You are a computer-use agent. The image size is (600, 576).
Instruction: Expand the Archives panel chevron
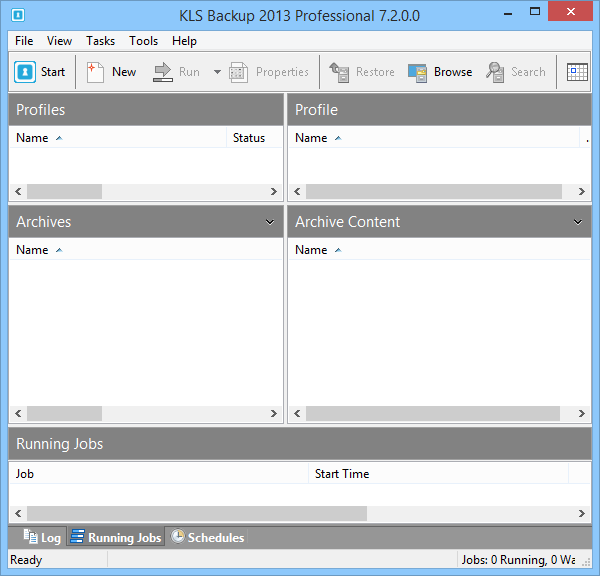[270, 222]
